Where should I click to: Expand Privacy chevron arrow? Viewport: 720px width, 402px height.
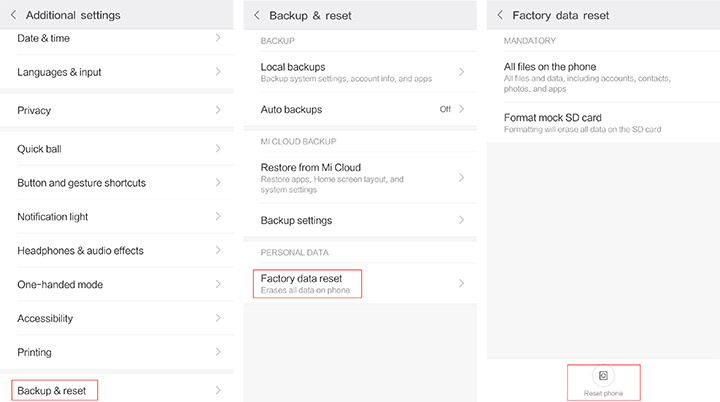click(x=218, y=110)
